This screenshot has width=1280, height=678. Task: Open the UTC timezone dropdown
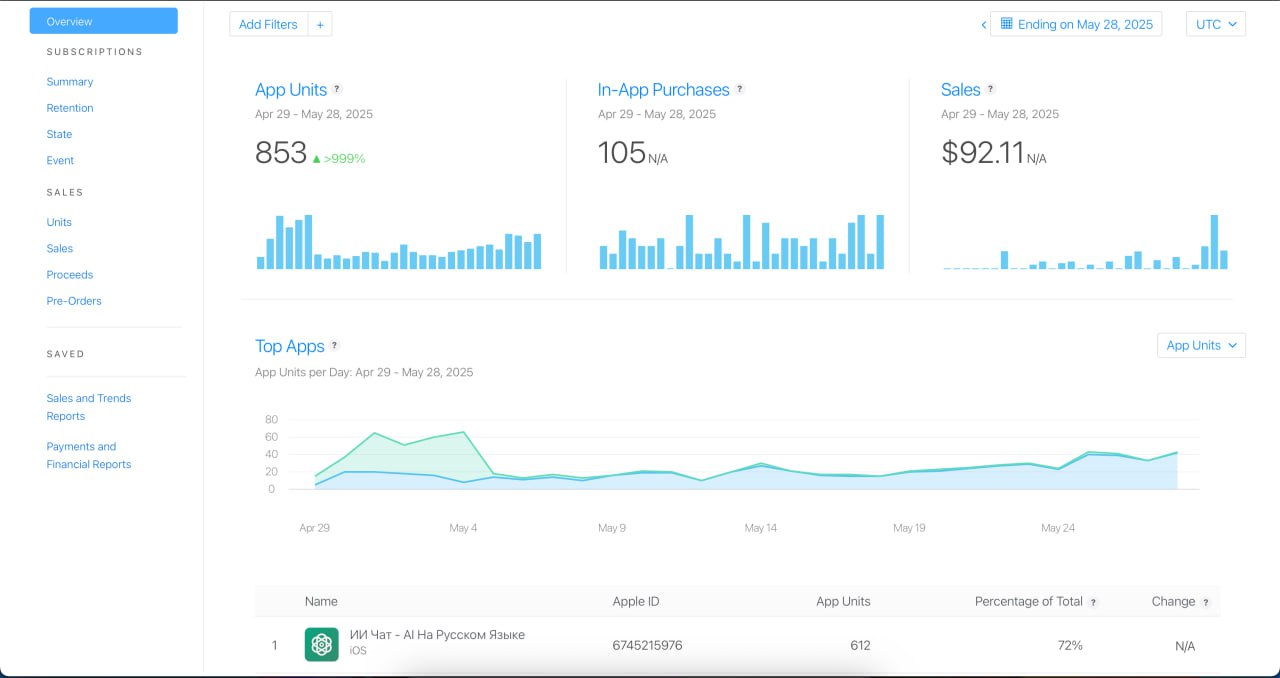1215,24
